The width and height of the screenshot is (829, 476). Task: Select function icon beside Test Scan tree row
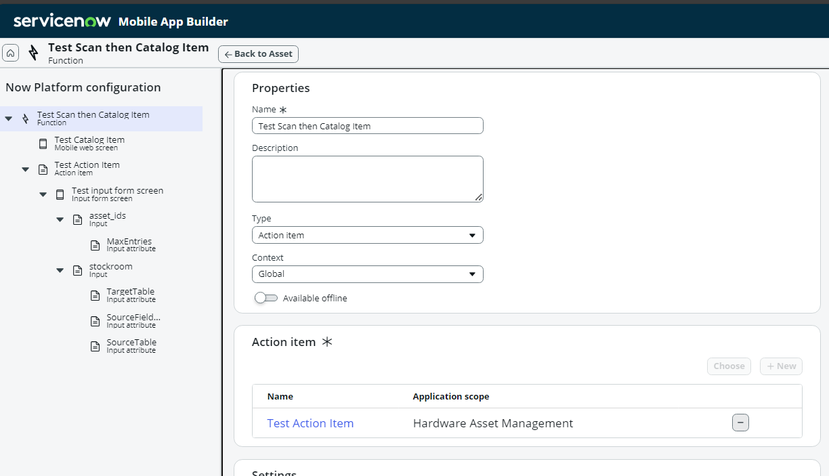click(25, 118)
